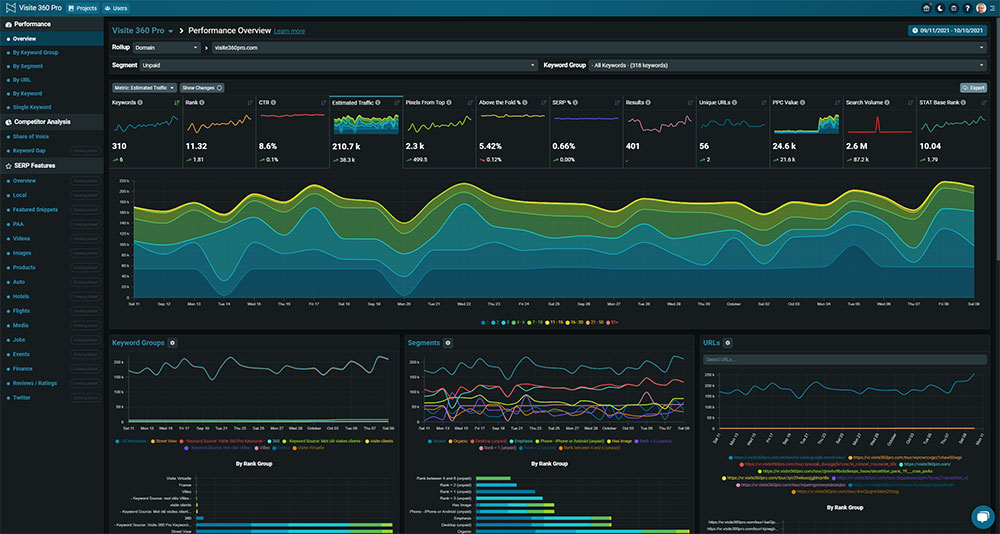Click info icon next to CTR

click(x=275, y=102)
